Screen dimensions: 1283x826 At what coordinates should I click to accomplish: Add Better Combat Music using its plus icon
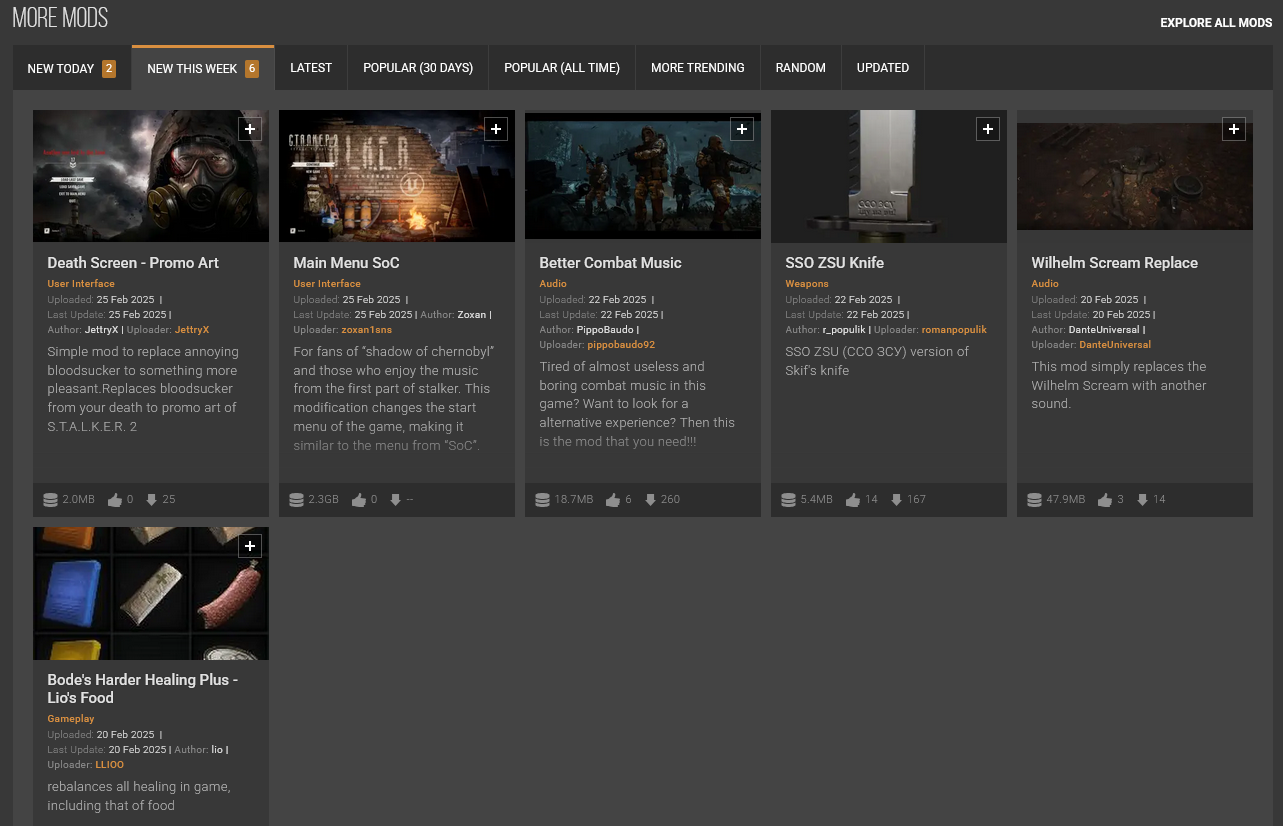pos(742,129)
